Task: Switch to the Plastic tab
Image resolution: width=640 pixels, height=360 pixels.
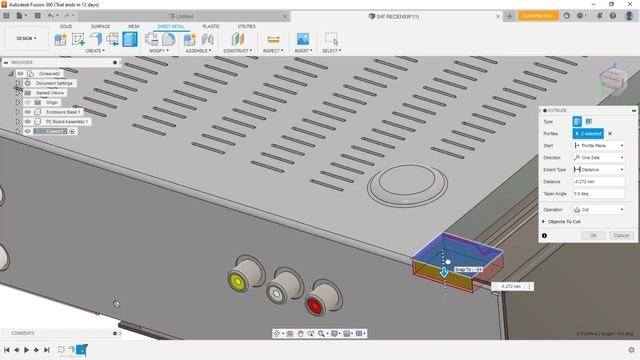Action: pos(211,26)
